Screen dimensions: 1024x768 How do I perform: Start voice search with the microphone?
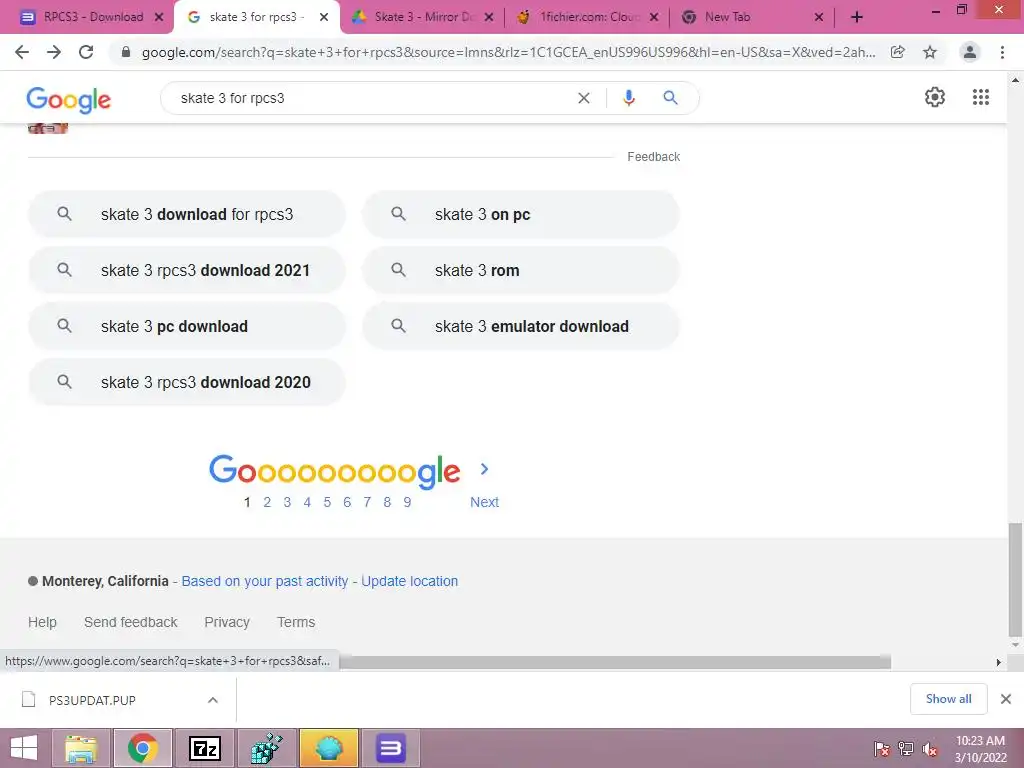(x=629, y=98)
